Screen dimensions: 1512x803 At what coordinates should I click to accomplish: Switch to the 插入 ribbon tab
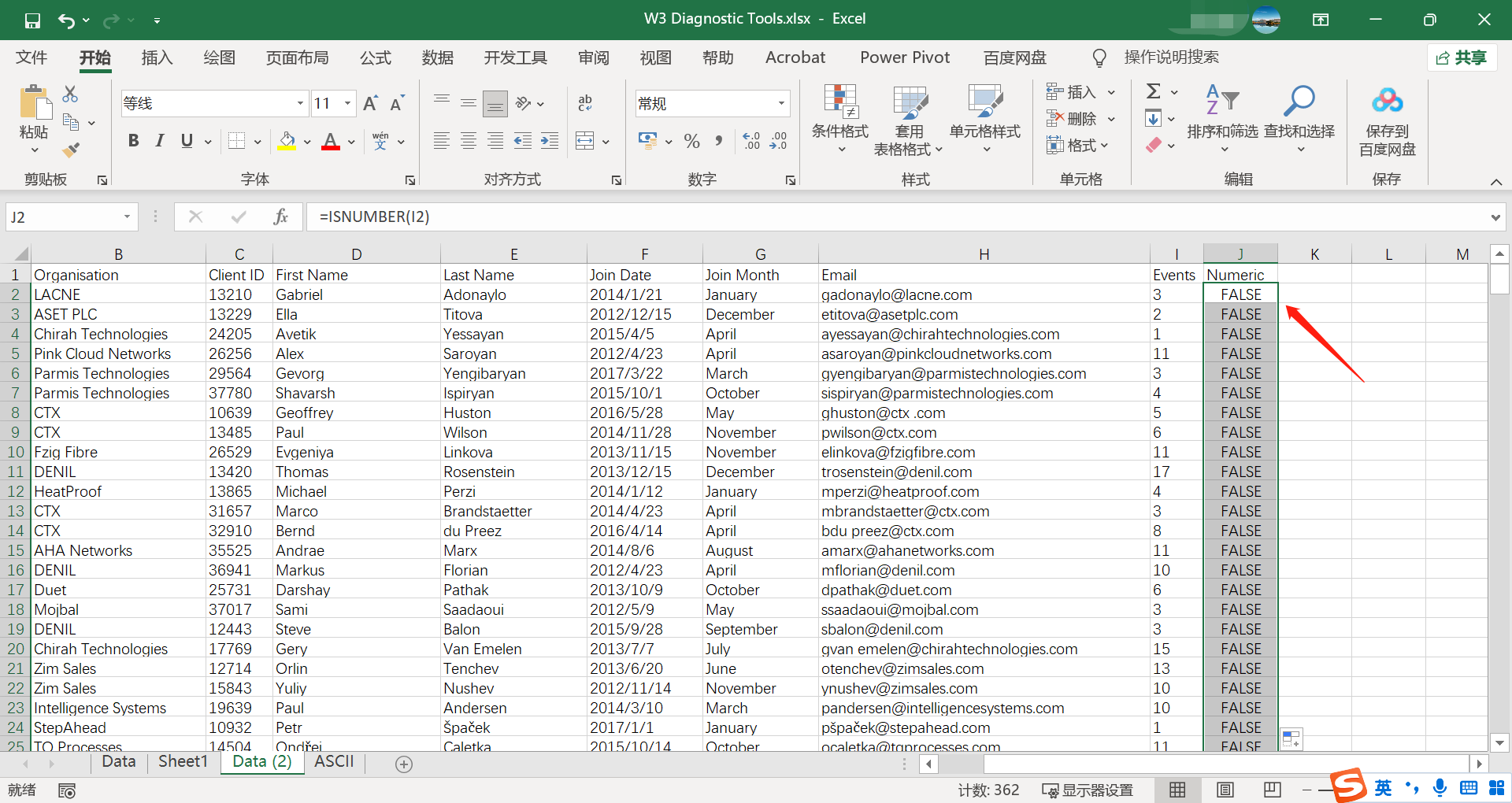(x=157, y=57)
